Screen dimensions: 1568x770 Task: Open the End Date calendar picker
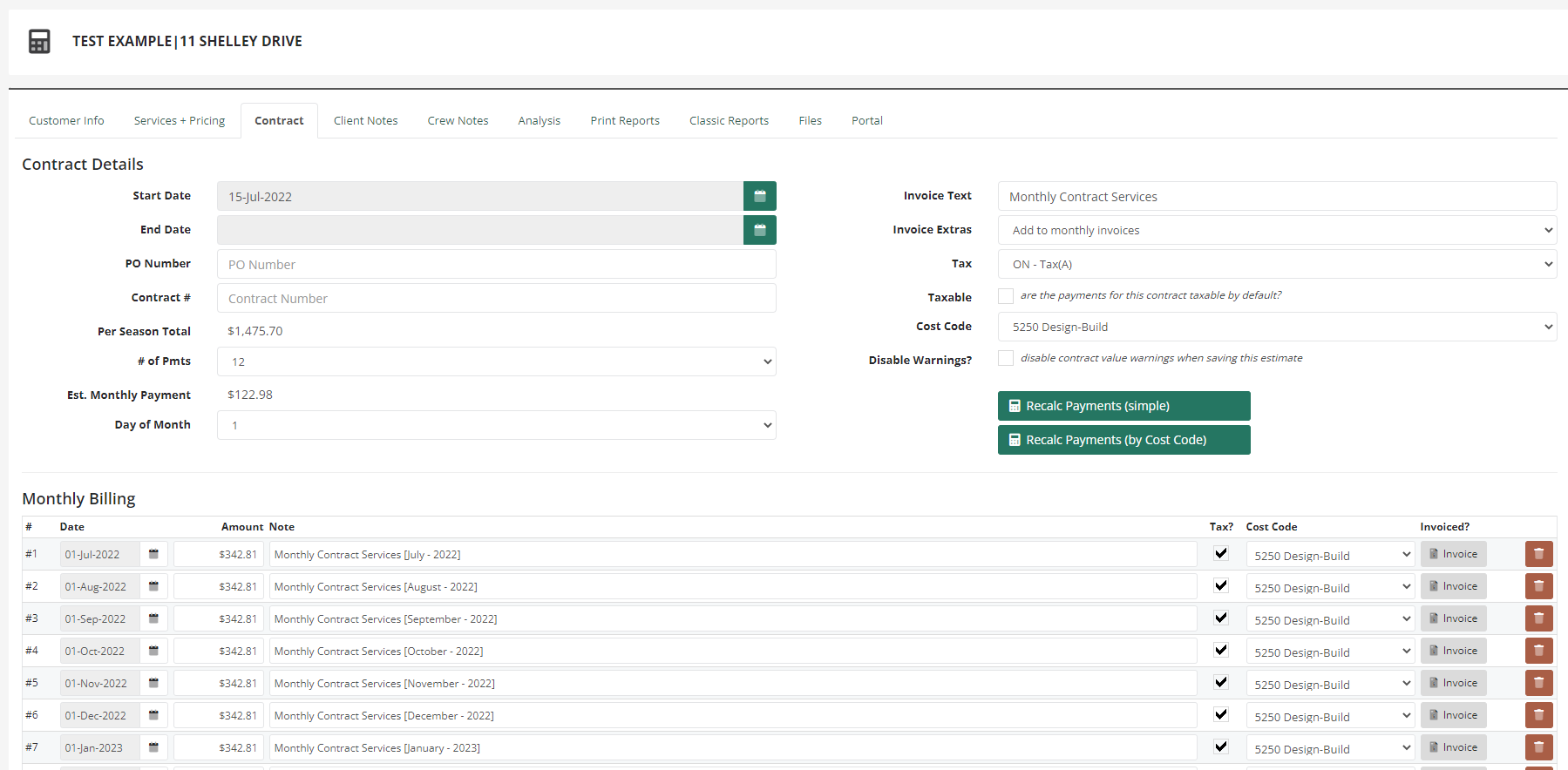[759, 230]
